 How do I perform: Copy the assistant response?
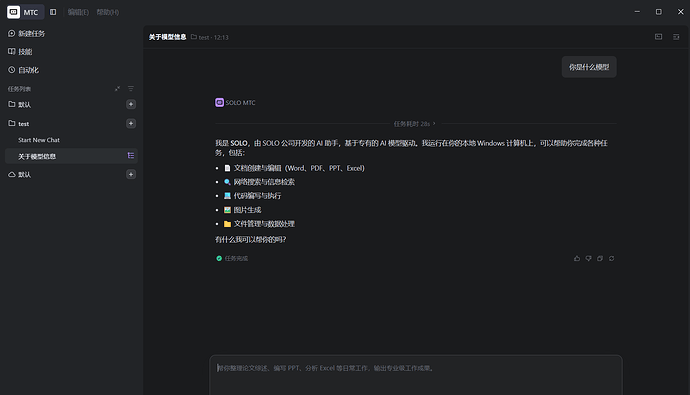pyautogui.click(x=600, y=259)
